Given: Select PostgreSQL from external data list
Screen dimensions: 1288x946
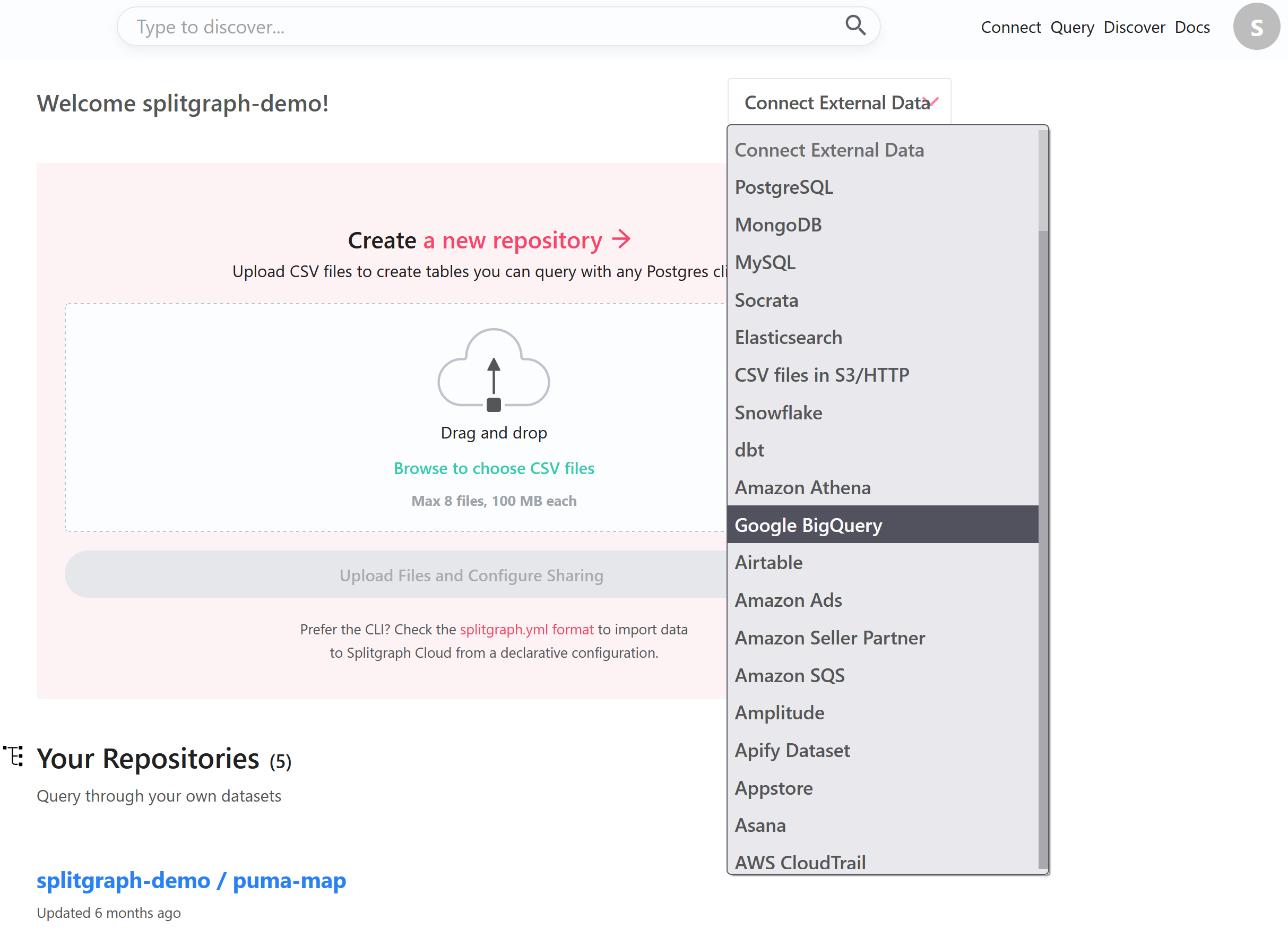Looking at the screenshot, I should pyautogui.click(x=783, y=187).
